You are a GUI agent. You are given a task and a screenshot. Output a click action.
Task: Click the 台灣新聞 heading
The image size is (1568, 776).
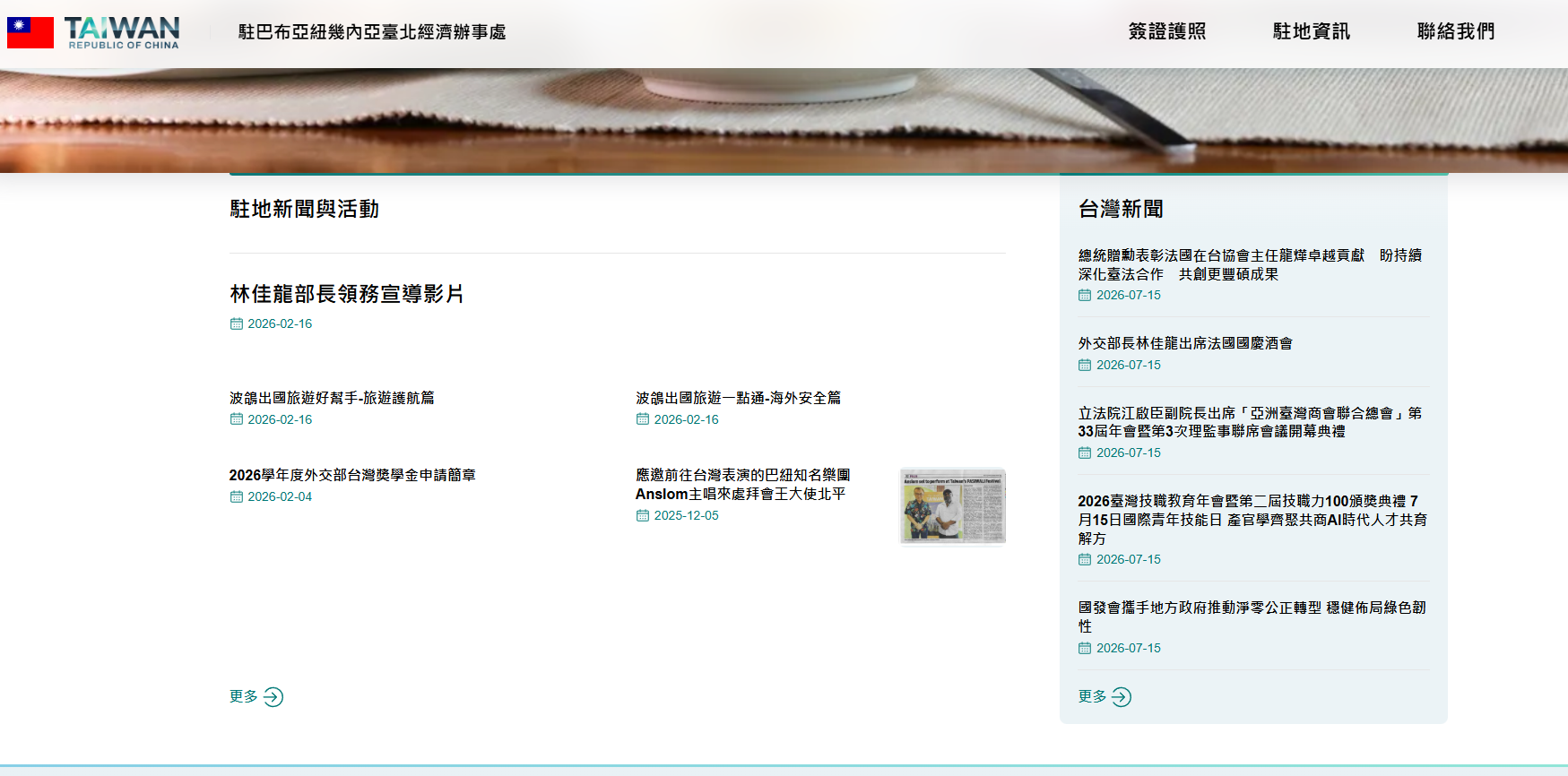(1121, 209)
